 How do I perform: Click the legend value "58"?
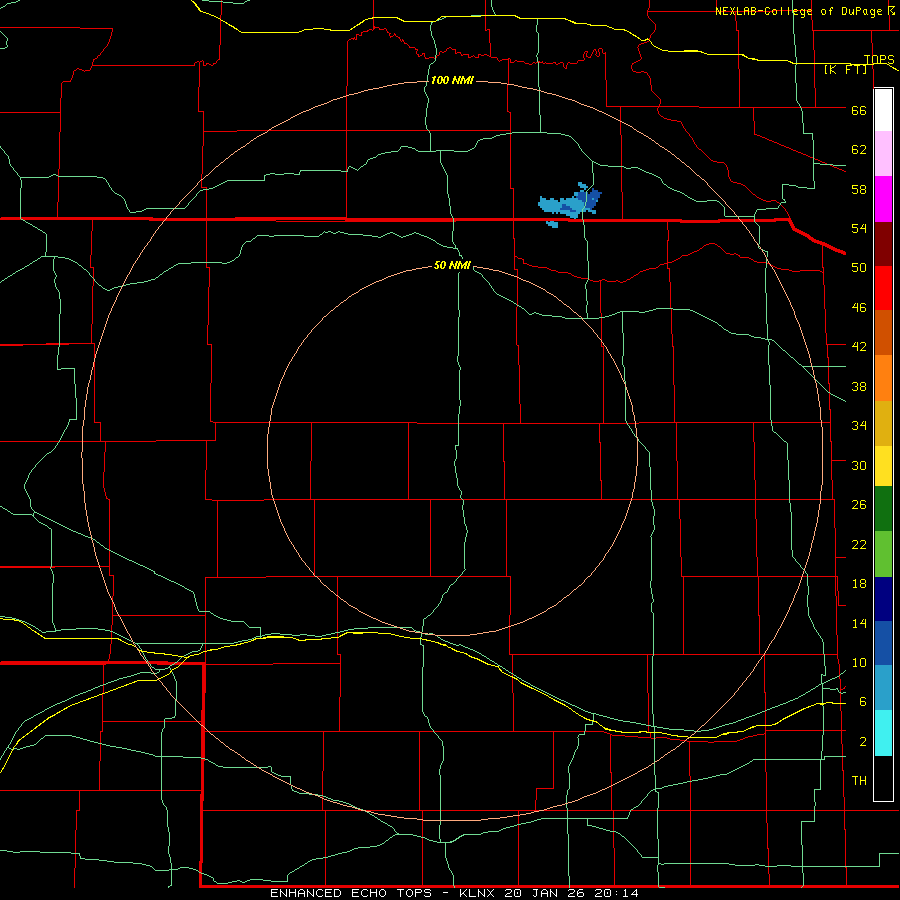tap(859, 189)
